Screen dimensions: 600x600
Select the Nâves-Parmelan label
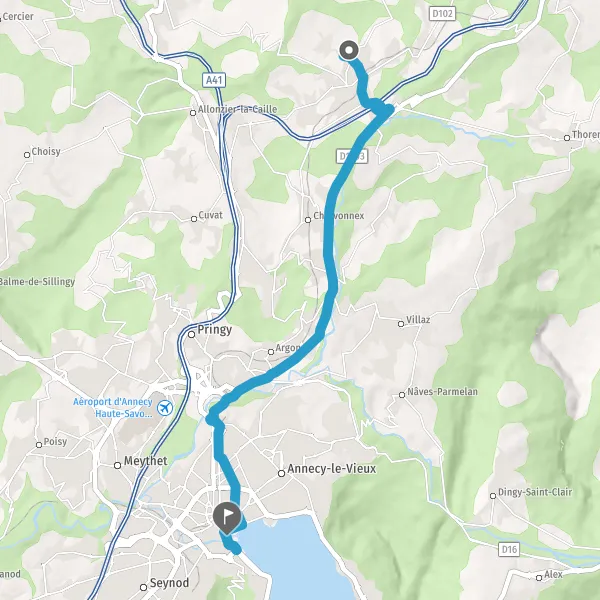coord(442,392)
